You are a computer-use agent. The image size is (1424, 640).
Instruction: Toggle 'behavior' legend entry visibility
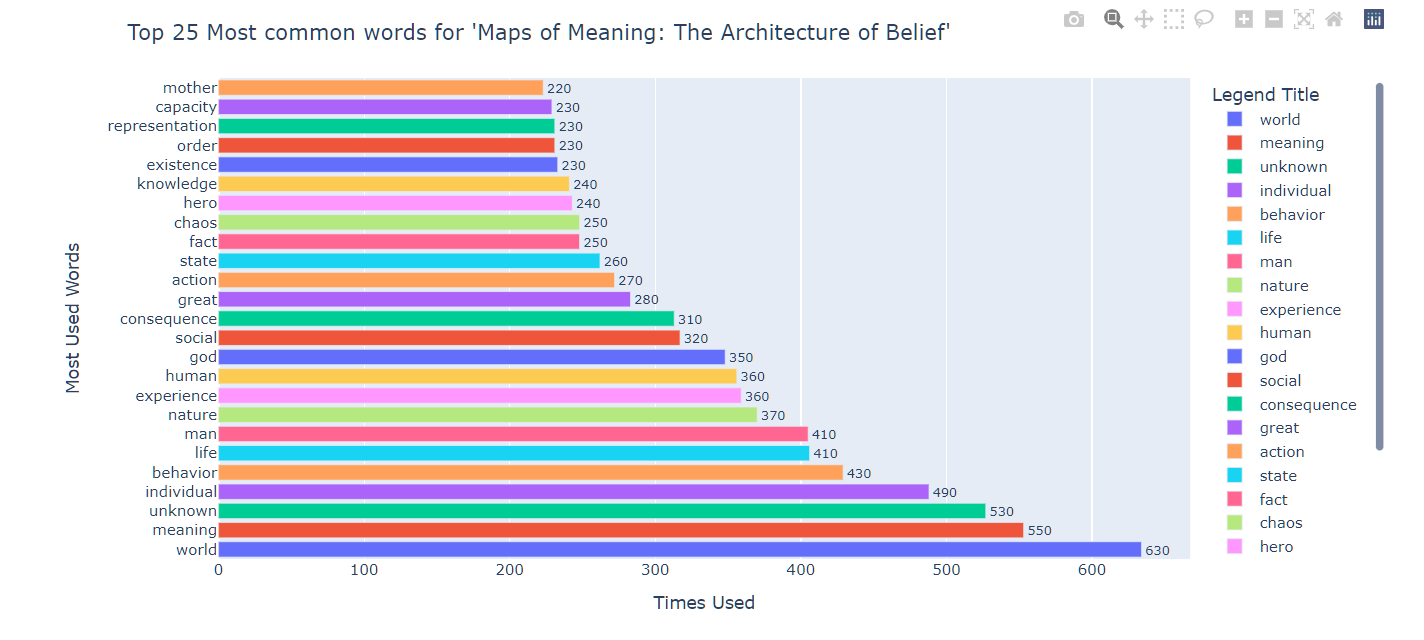click(x=1291, y=215)
